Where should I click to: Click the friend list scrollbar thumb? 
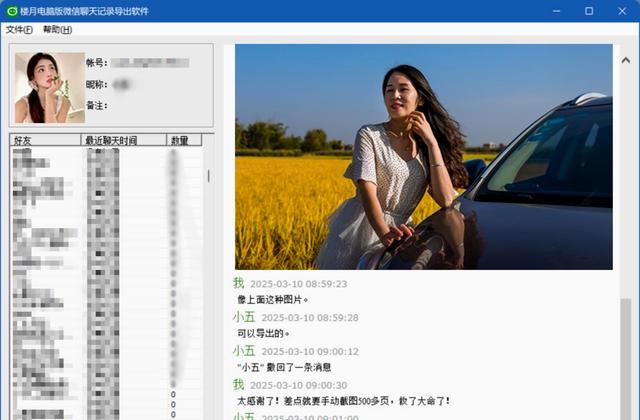[208, 176]
